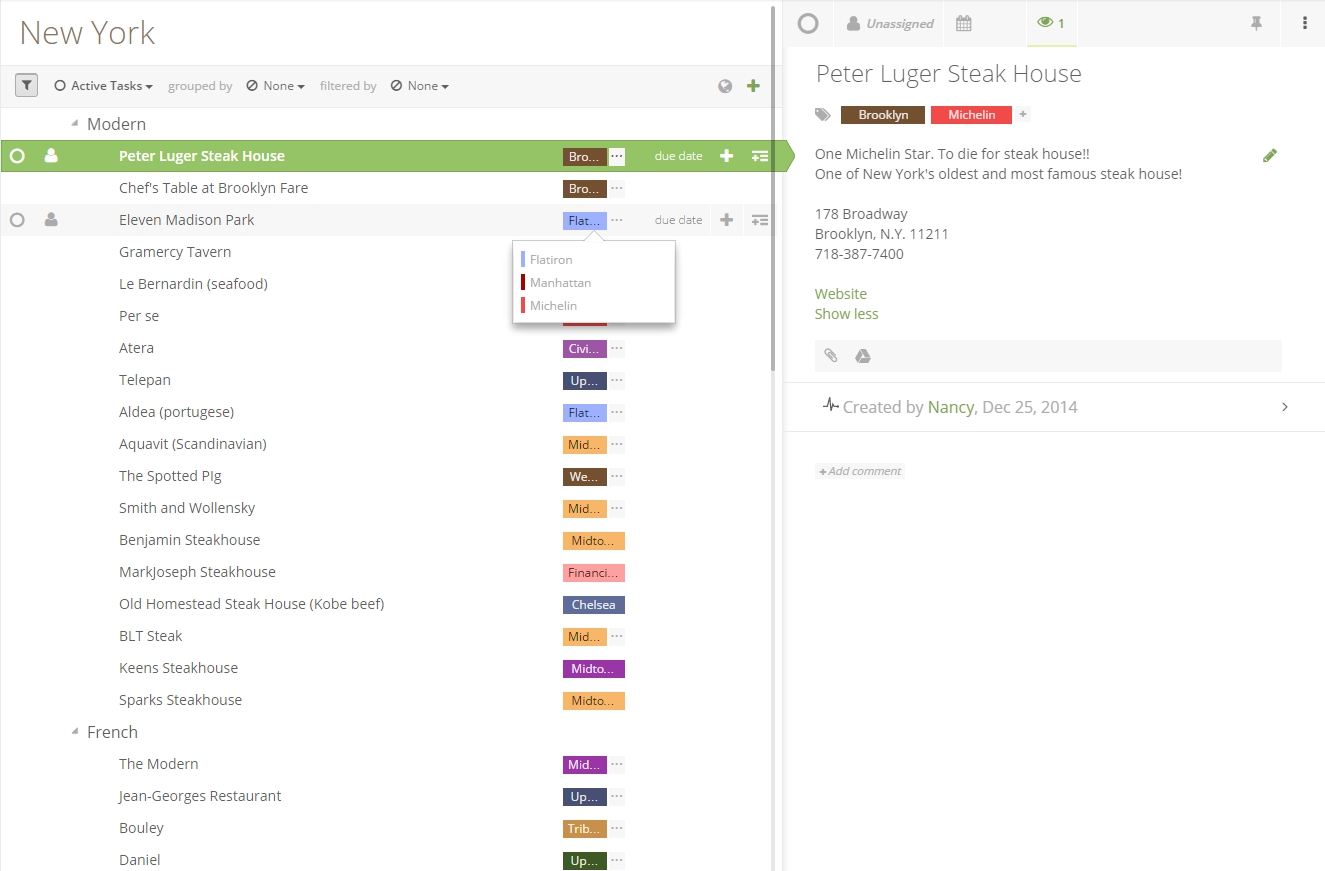Open tag ellipsis on Chef's Table at Brooklyn Fare row
The image size is (1325, 871).
(617, 188)
